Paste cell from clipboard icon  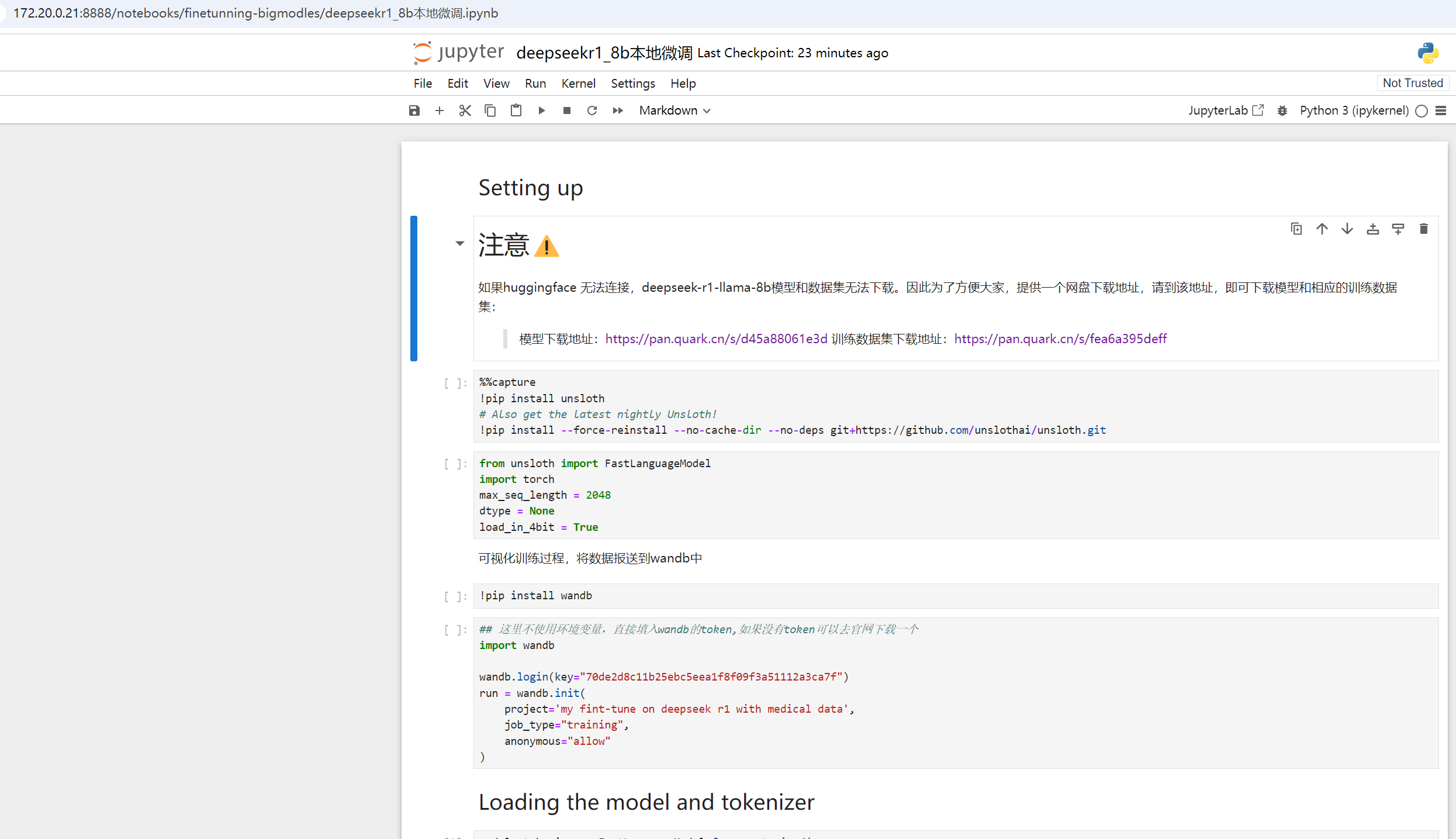[x=516, y=111]
